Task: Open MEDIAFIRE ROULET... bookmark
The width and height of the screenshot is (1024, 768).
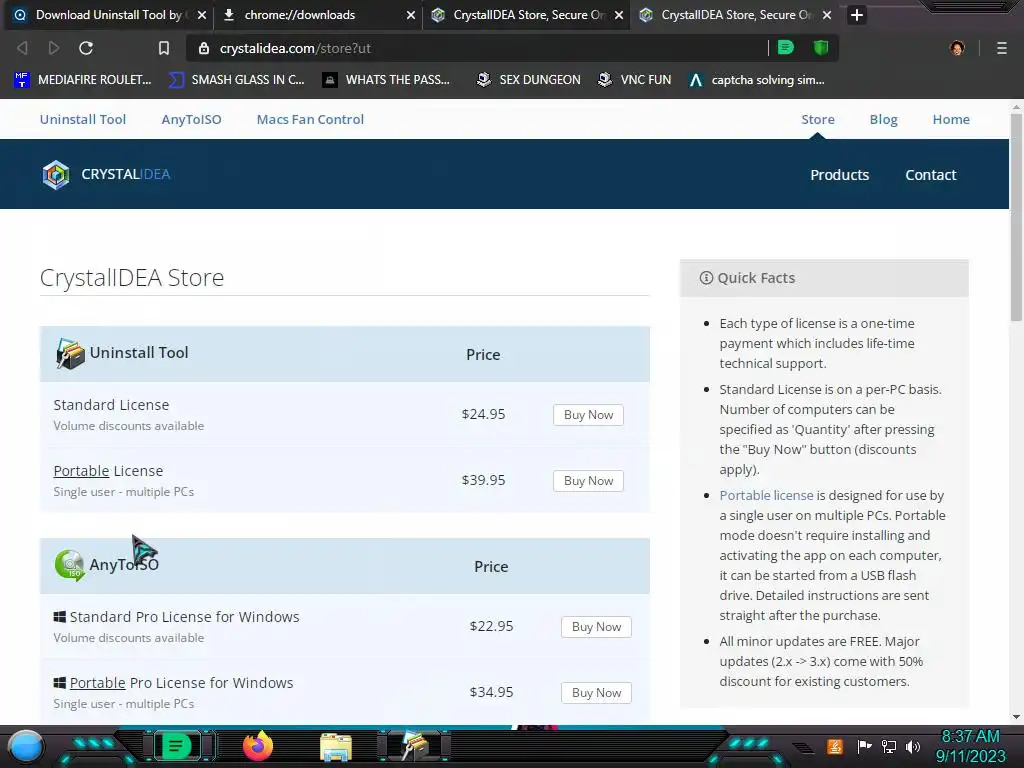Action: (x=83, y=80)
